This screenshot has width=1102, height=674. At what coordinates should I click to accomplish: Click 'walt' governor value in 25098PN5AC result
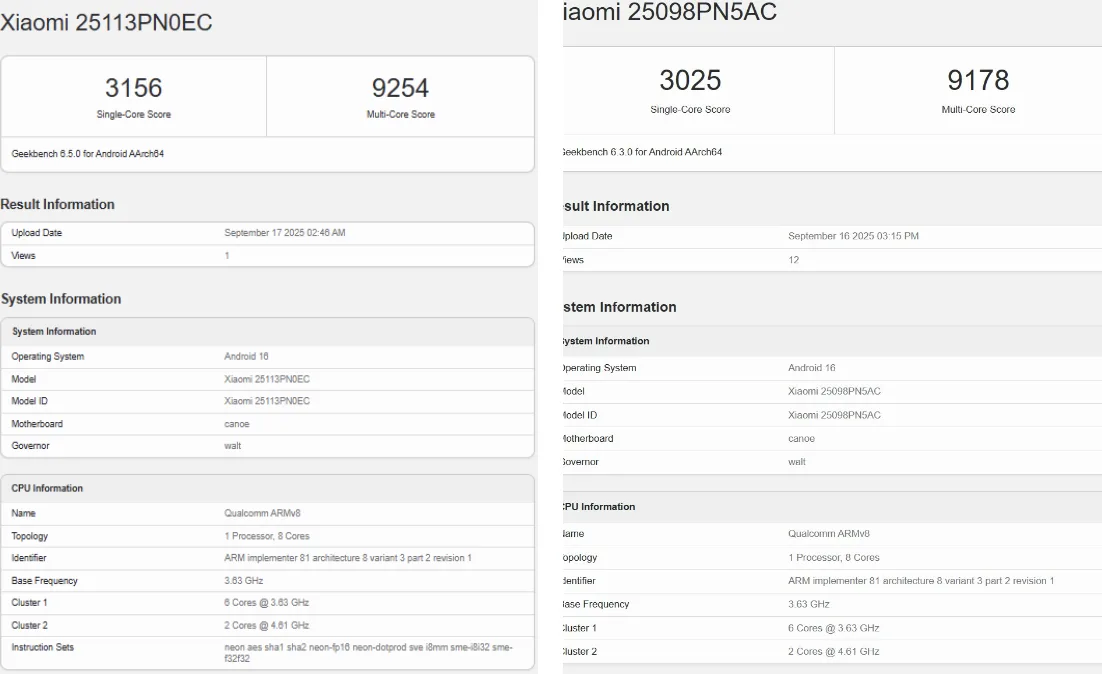click(797, 462)
